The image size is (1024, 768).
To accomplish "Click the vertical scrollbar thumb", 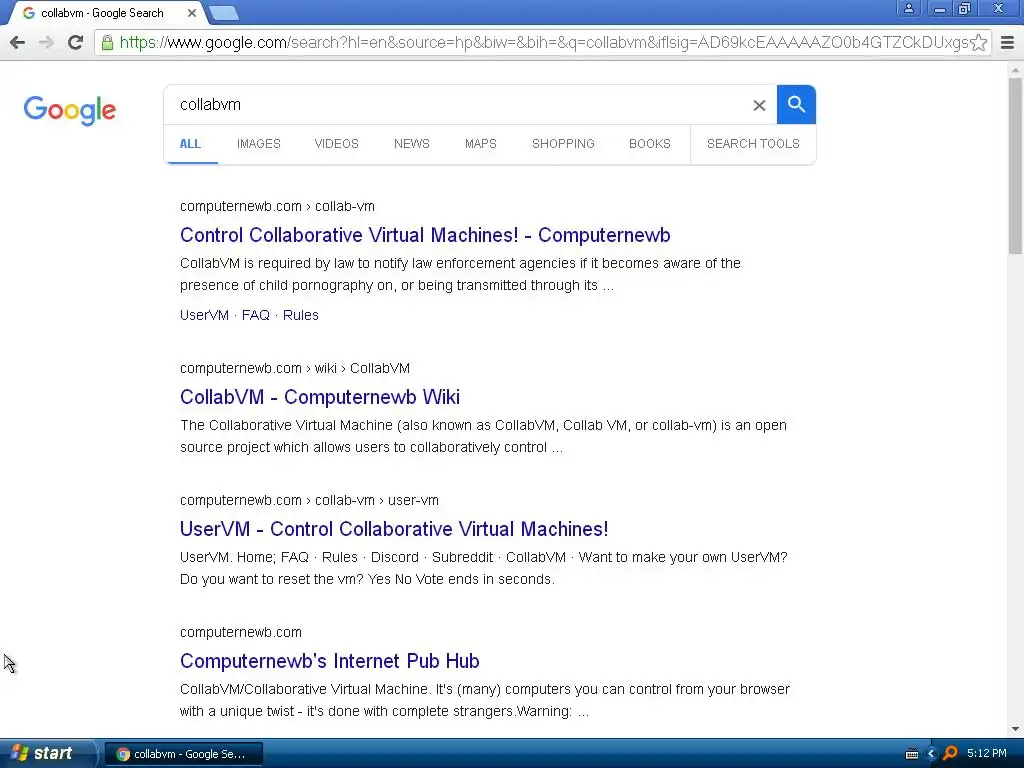I will pos(1016,166).
